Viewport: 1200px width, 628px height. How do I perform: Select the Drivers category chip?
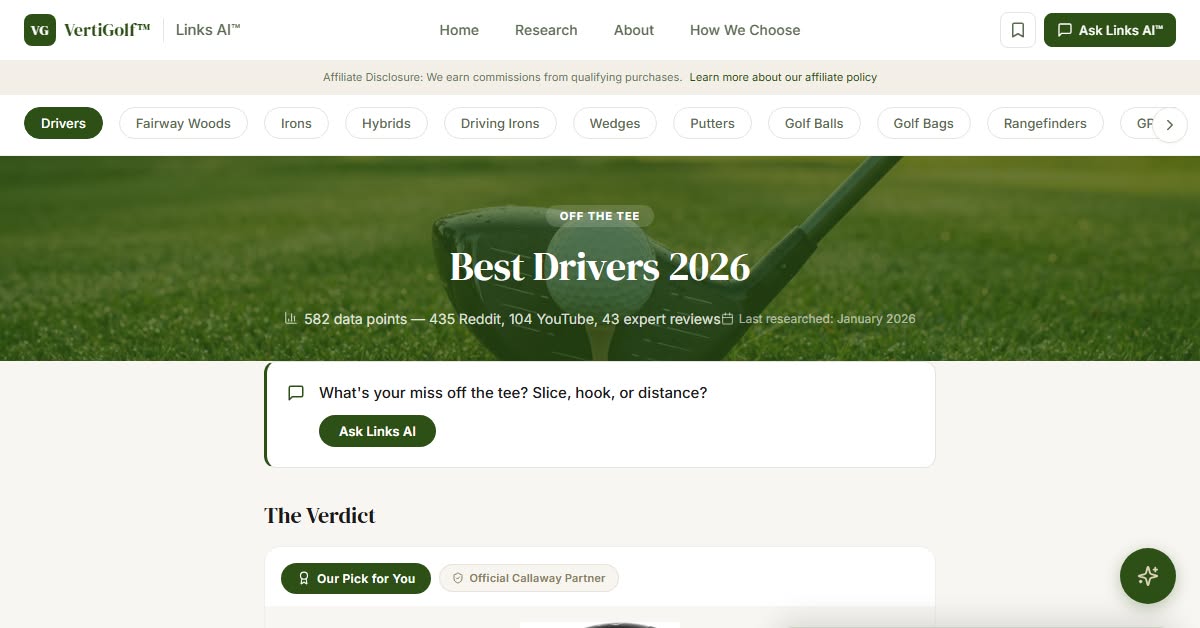63,123
